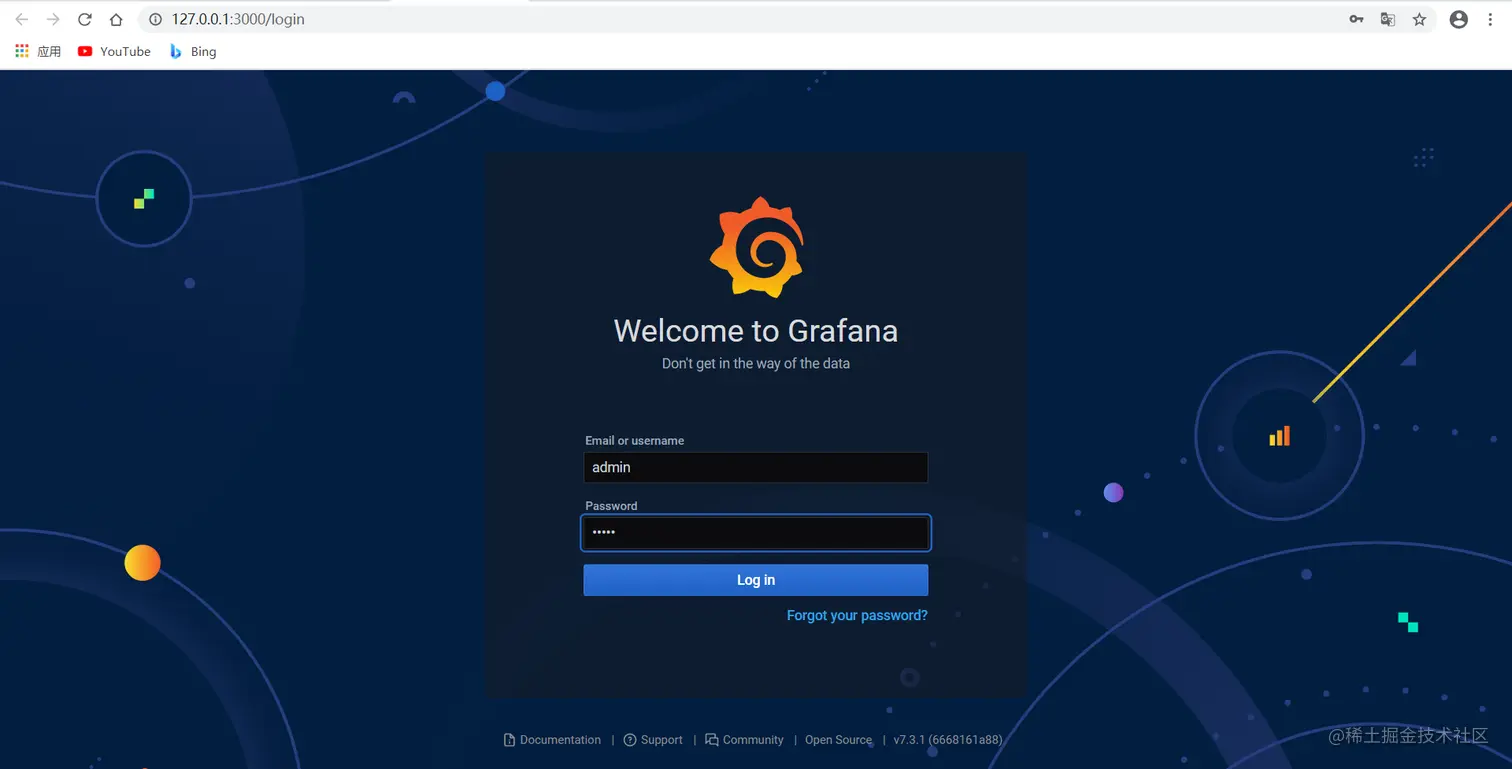1512x769 pixels.
Task: Open the Documentation footer link
Action: [x=552, y=740]
